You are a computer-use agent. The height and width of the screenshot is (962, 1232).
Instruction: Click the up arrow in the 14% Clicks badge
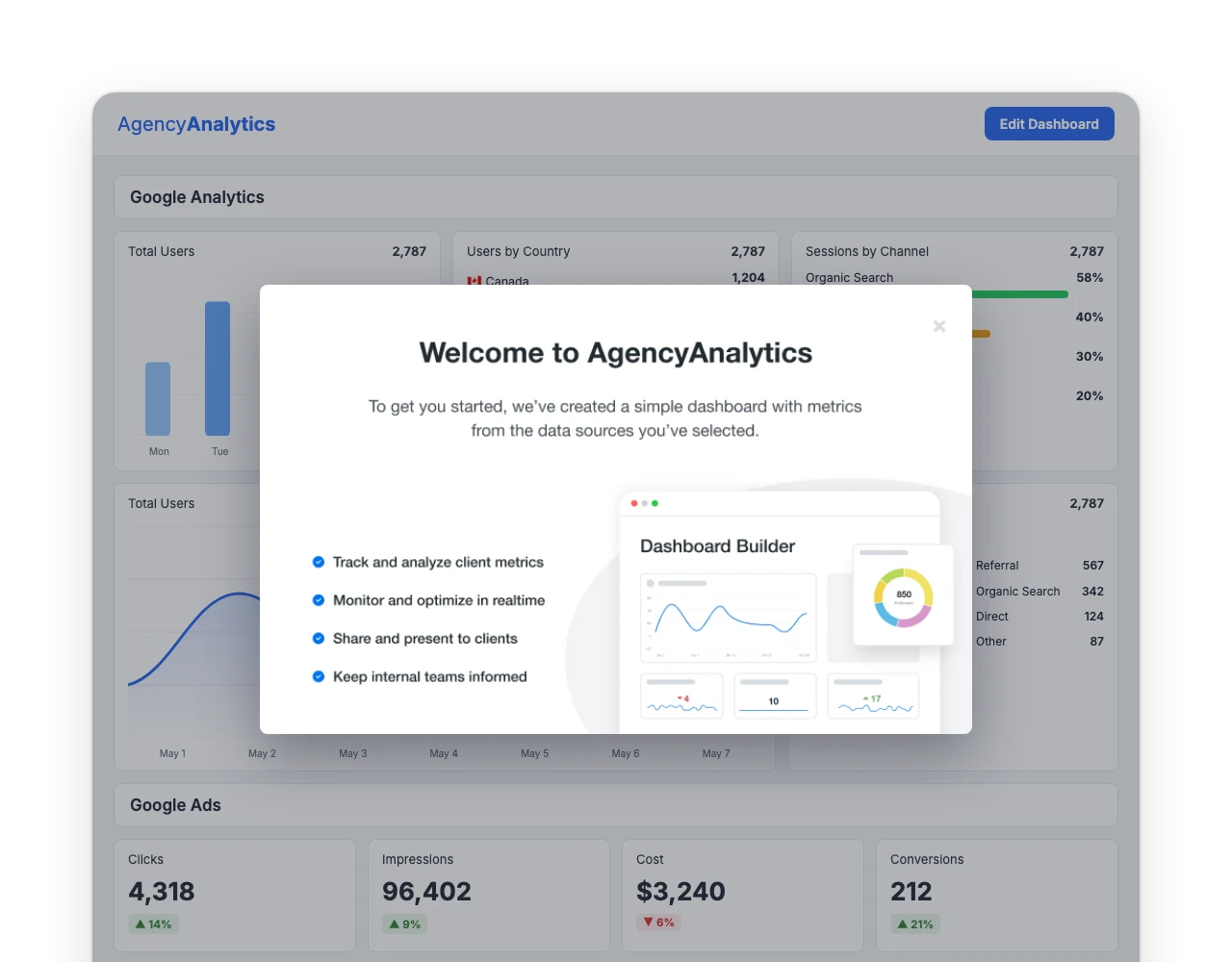coord(141,924)
